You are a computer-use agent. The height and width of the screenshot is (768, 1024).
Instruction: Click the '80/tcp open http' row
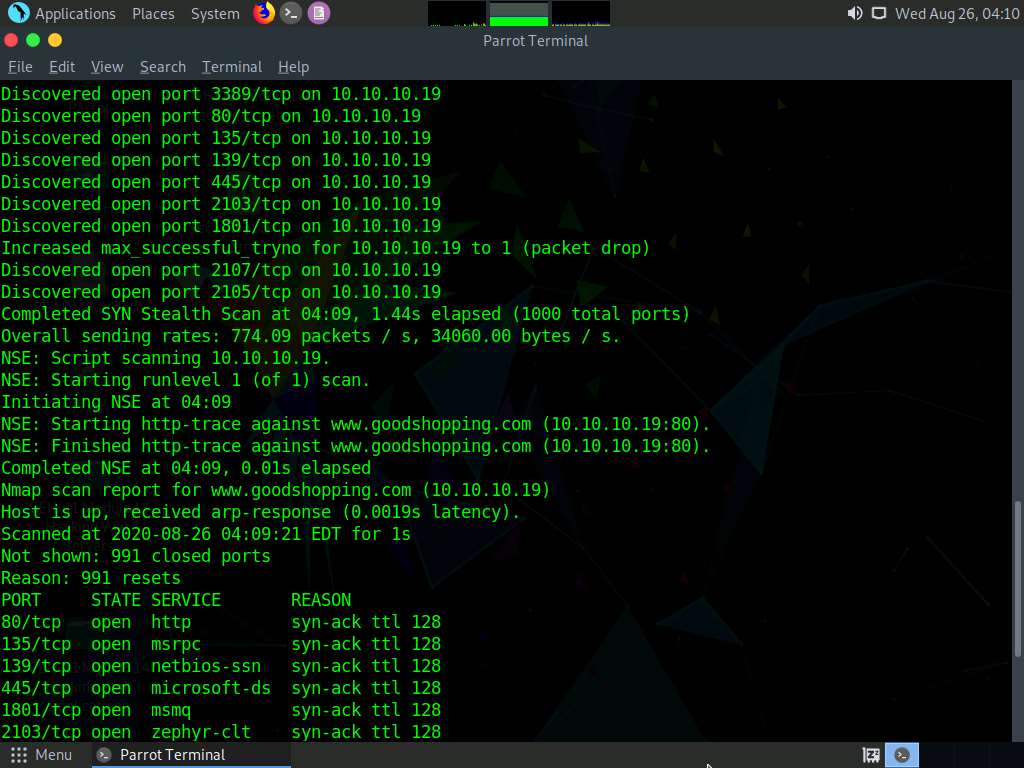[221, 622]
